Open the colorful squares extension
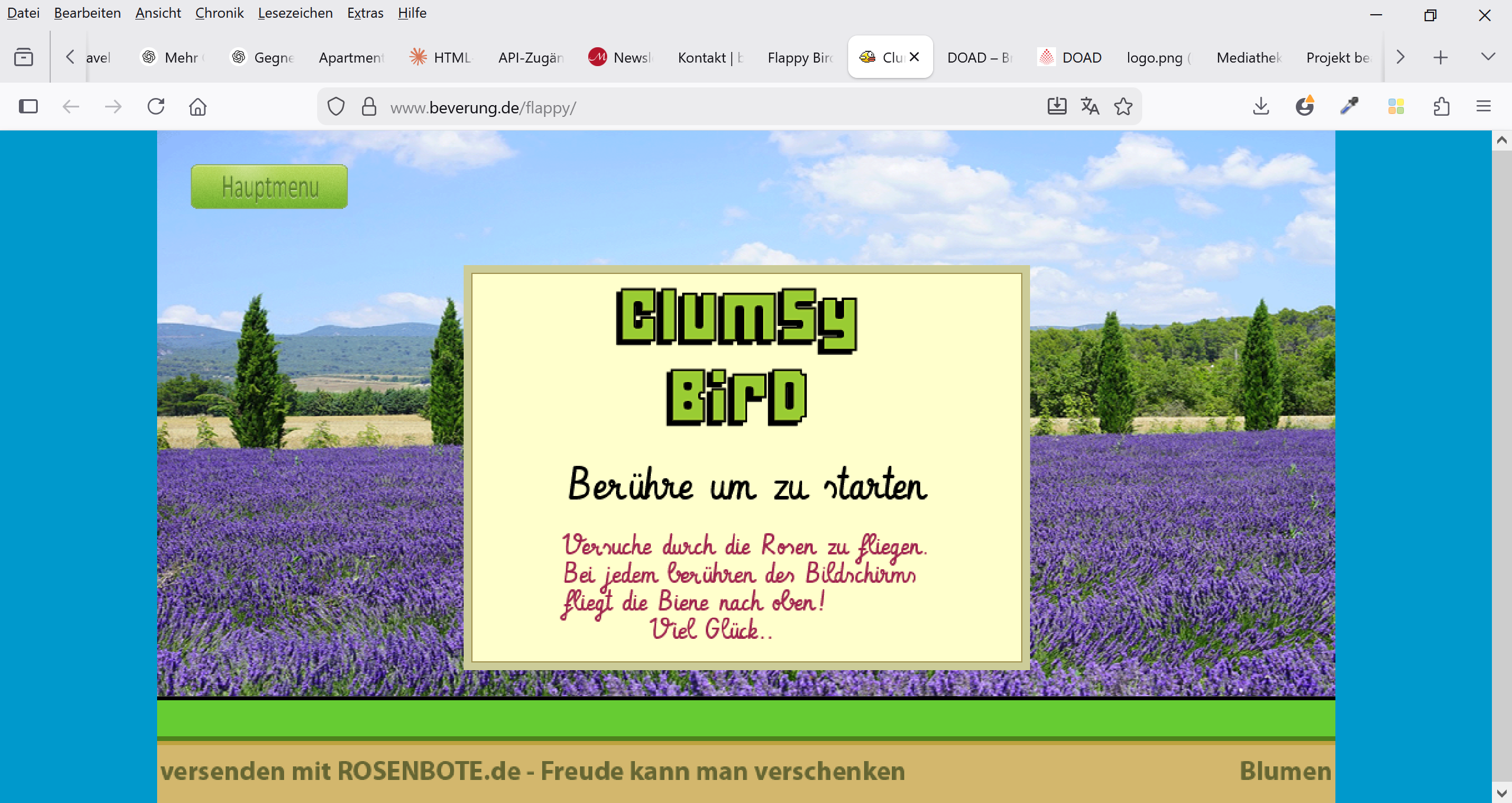The image size is (1512, 803). tap(1396, 106)
